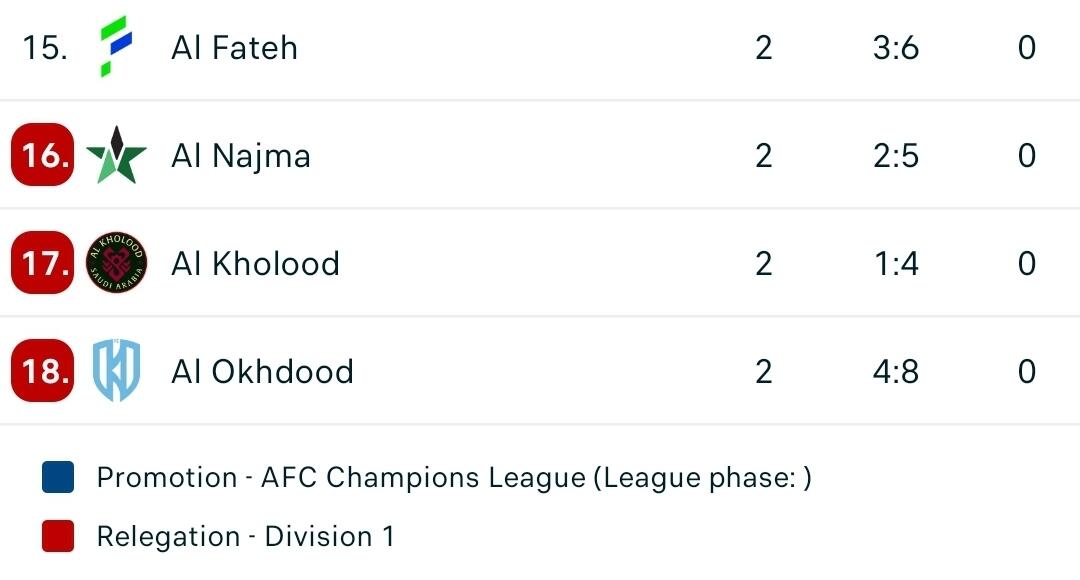Click the red 17th position badge
The height and width of the screenshot is (580, 1080).
pyautogui.click(x=43, y=263)
